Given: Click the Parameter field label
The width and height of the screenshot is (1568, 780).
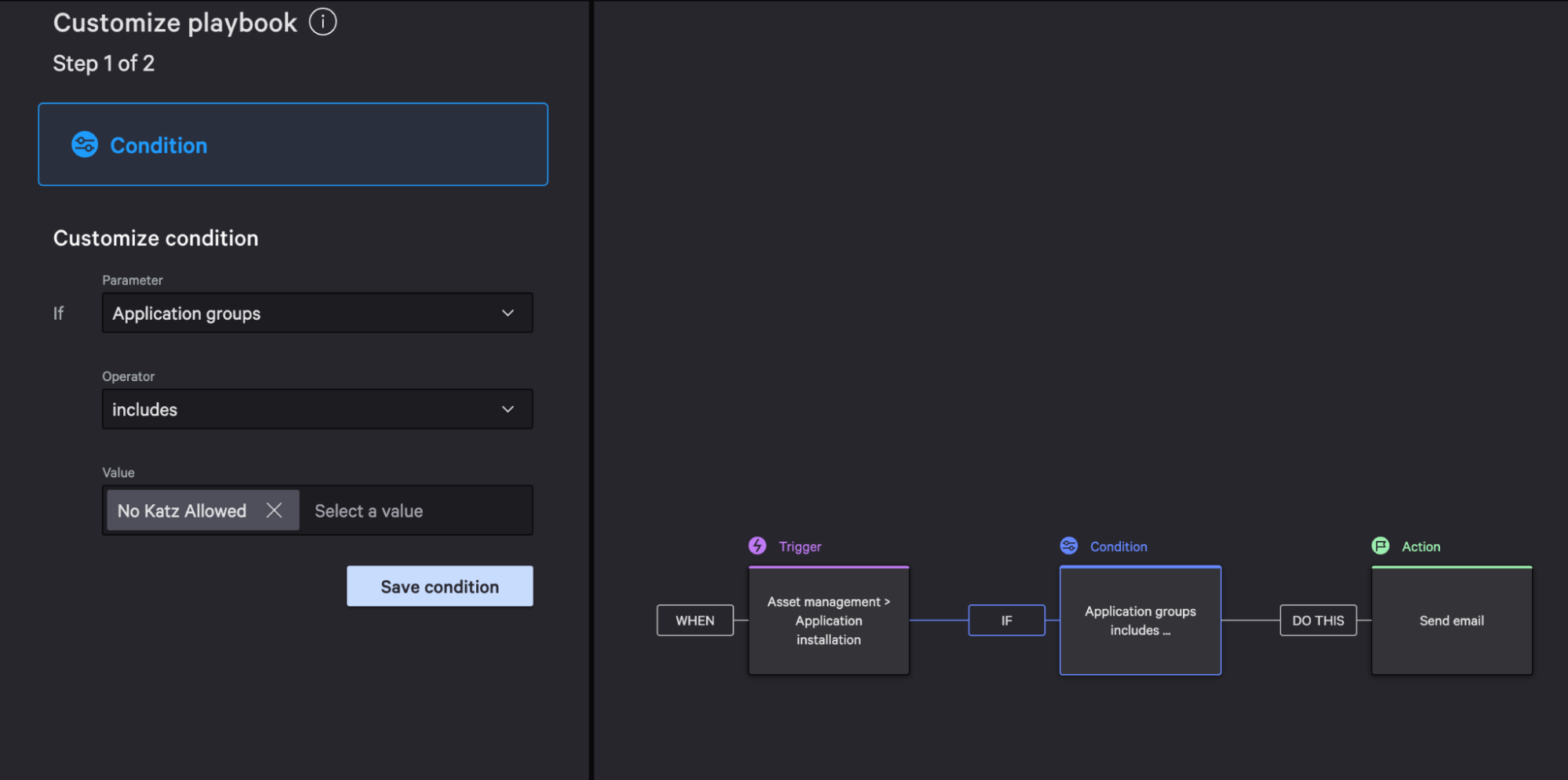Looking at the screenshot, I should (x=133, y=280).
